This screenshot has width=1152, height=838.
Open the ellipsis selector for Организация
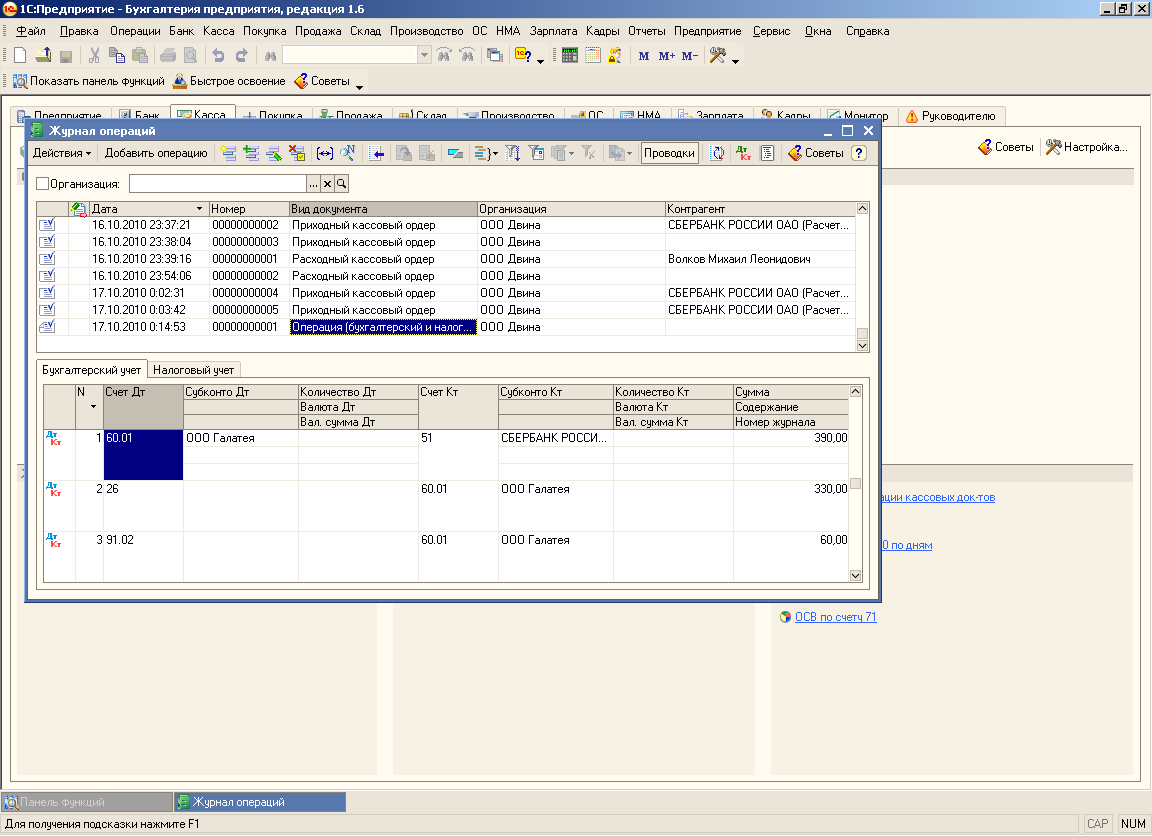coord(314,184)
